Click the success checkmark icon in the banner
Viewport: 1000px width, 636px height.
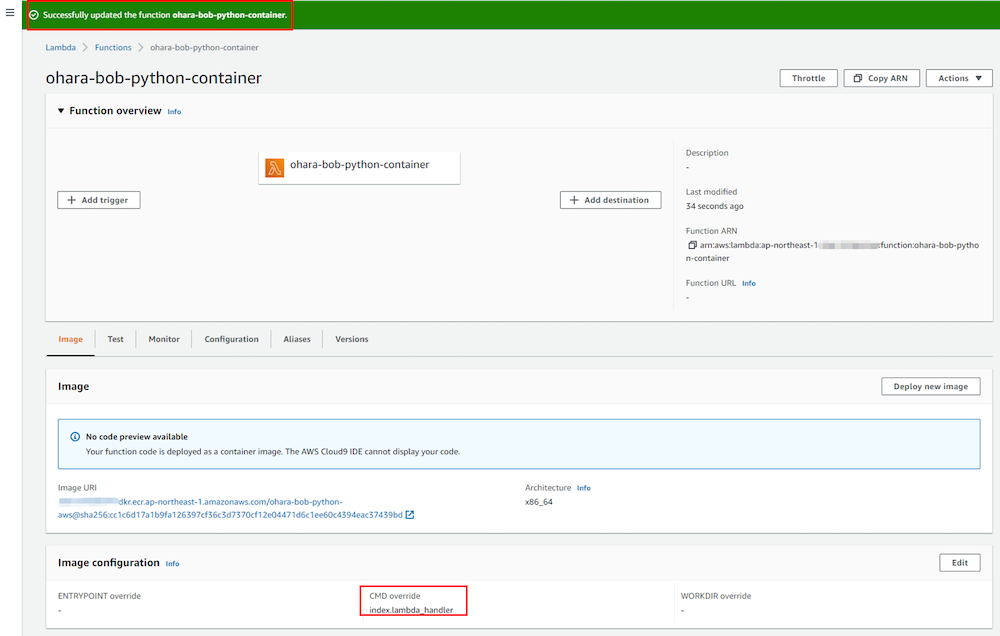point(34,15)
